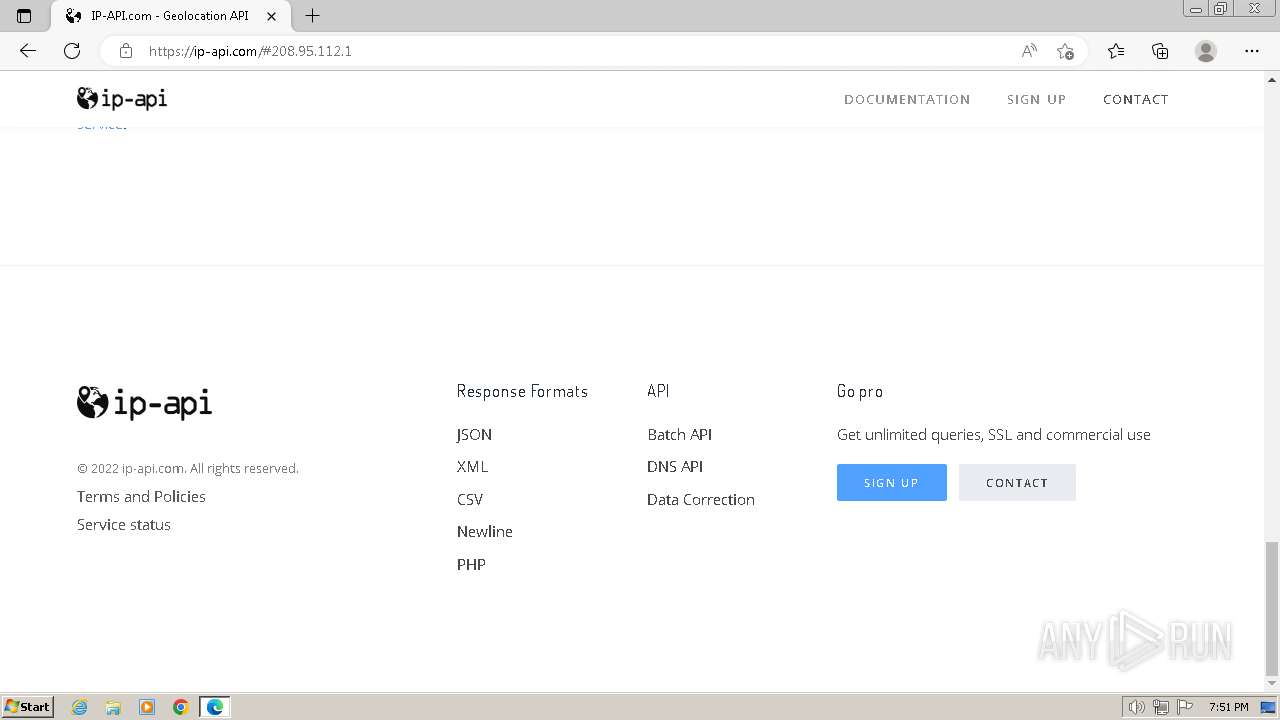This screenshot has height=720, width=1280.
Task: Open the Data Correction link
Action: 701,500
